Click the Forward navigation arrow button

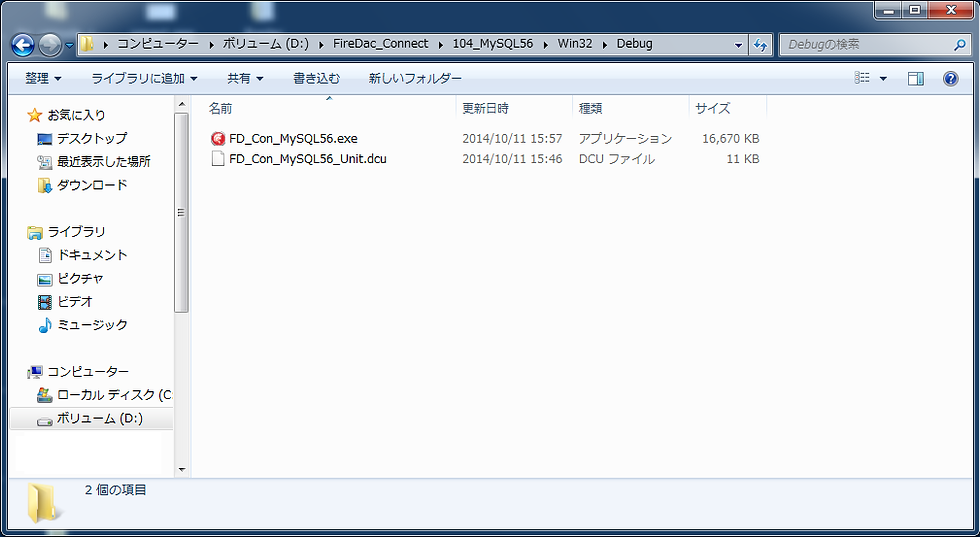point(50,44)
